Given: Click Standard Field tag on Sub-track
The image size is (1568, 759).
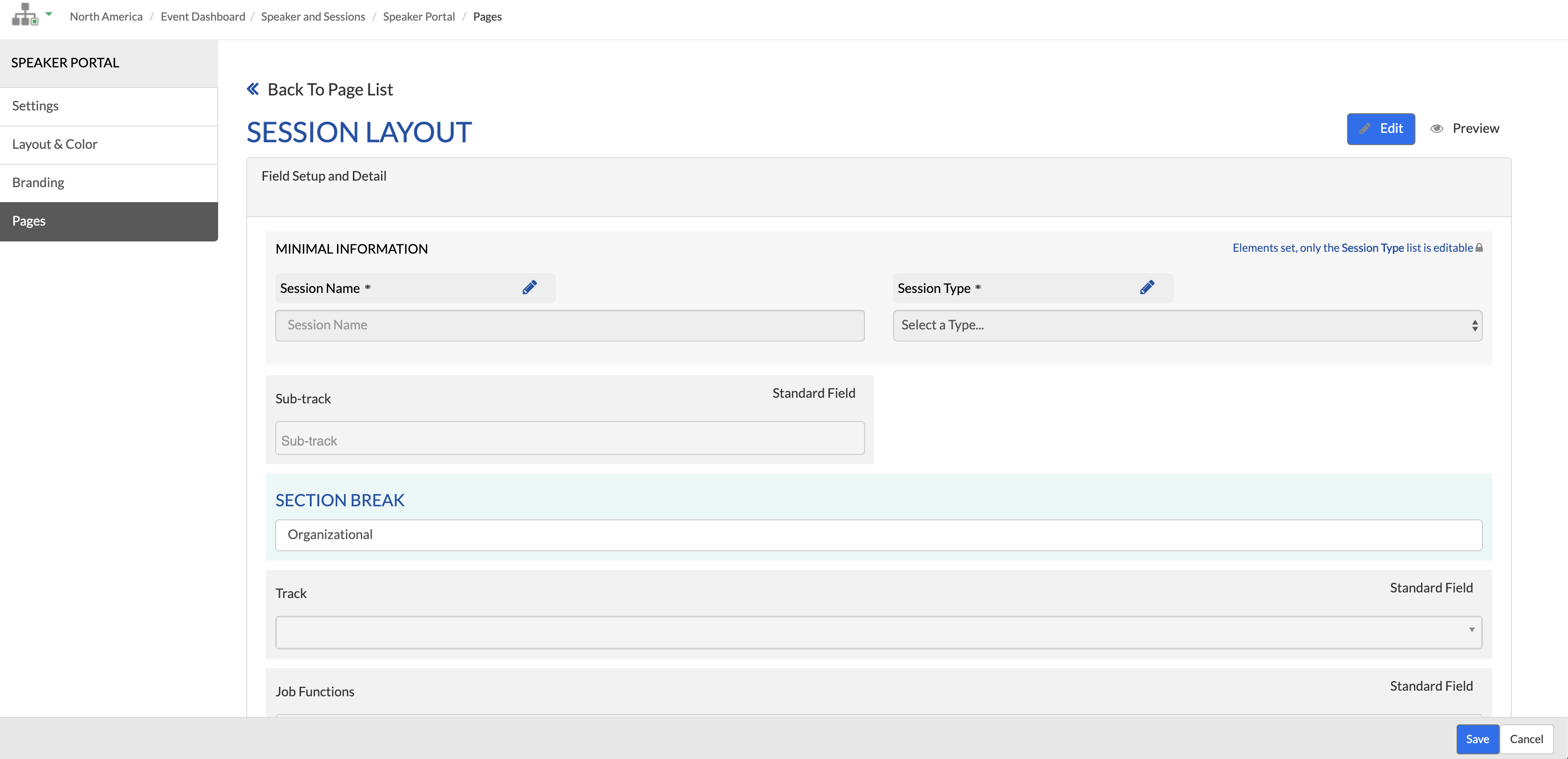Looking at the screenshot, I should point(814,393).
